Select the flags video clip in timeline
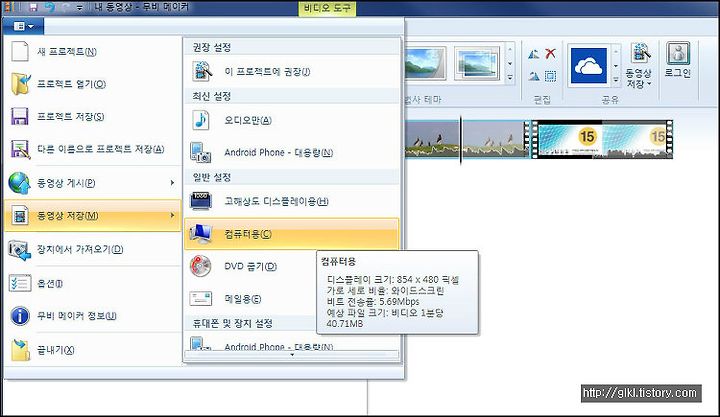The width and height of the screenshot is (720, 417). pyautogui.click(x=465, y=139)
